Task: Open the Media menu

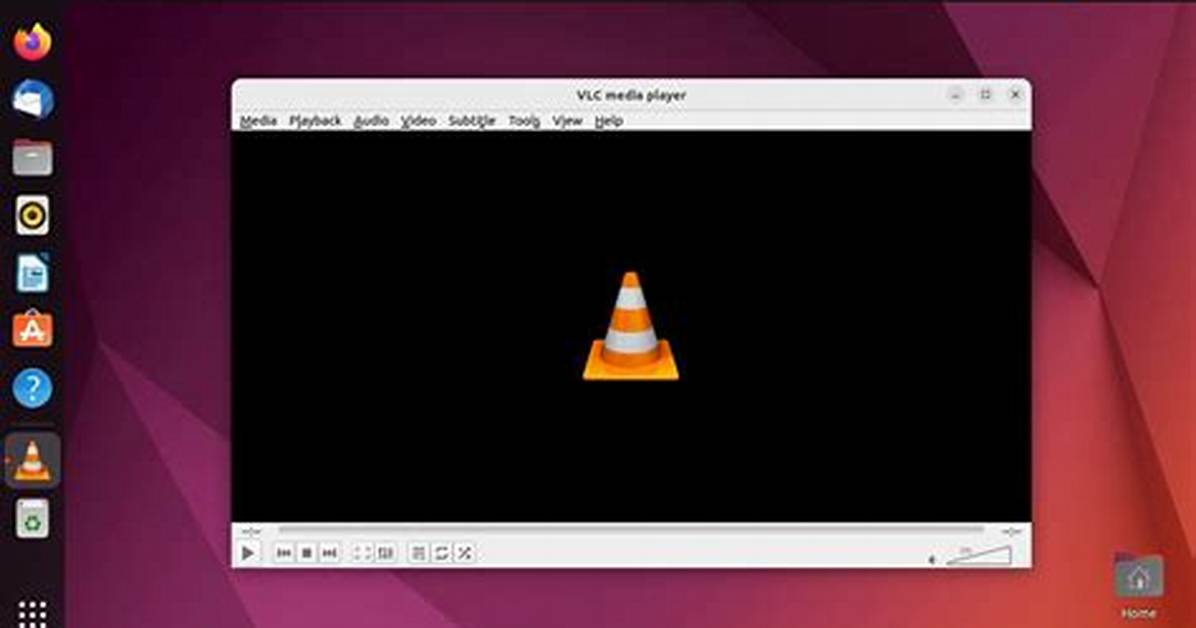Action: click(259, 121)
